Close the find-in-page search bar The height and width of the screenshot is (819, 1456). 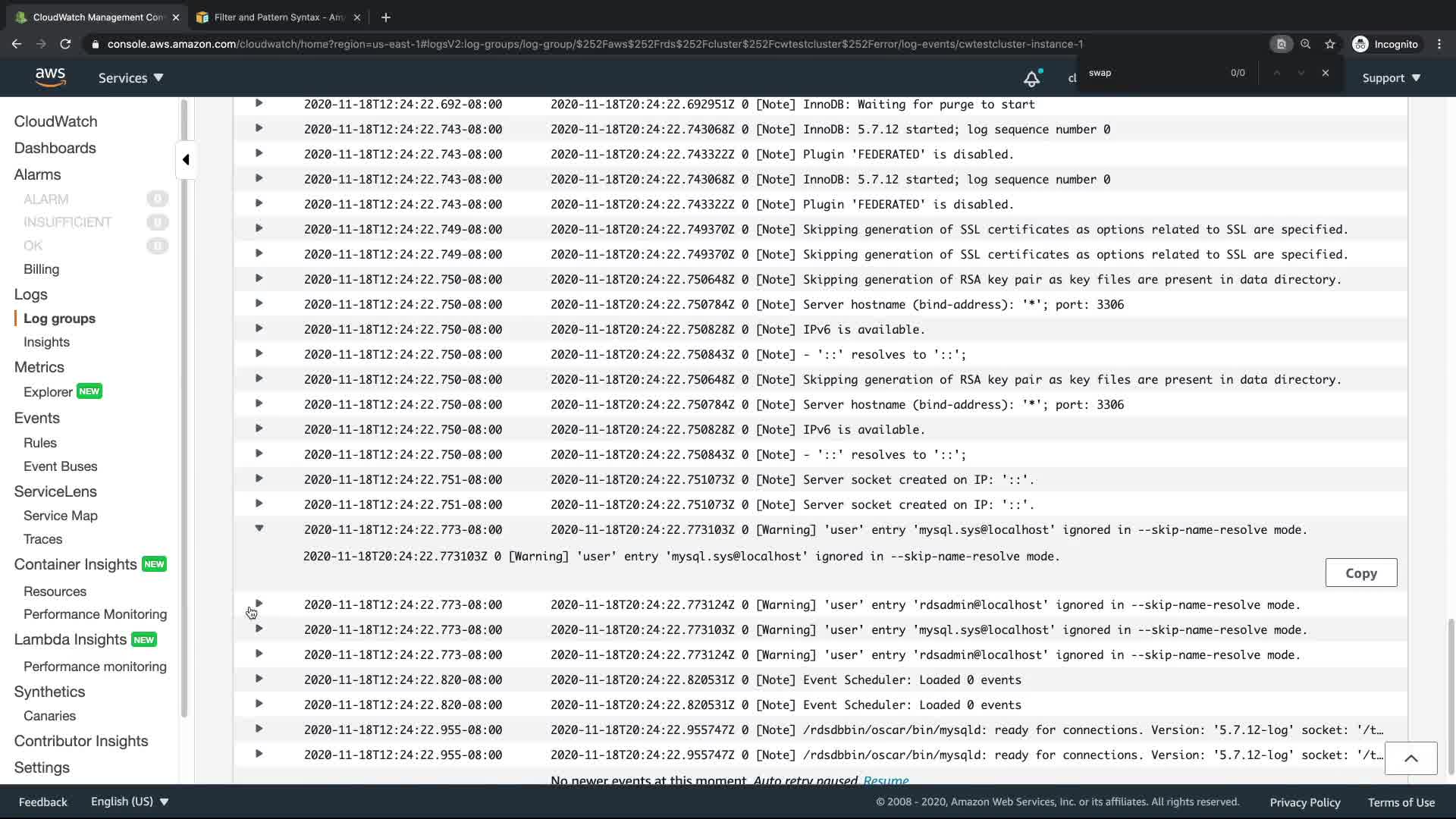coord(1325,73)
